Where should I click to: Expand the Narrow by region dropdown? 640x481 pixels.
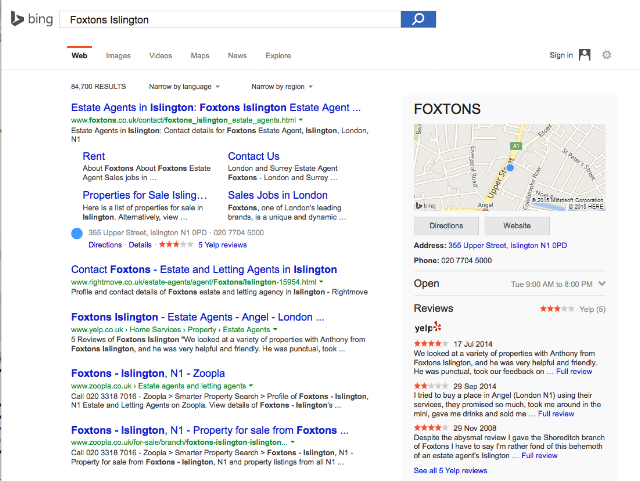(x=282, y=87)
